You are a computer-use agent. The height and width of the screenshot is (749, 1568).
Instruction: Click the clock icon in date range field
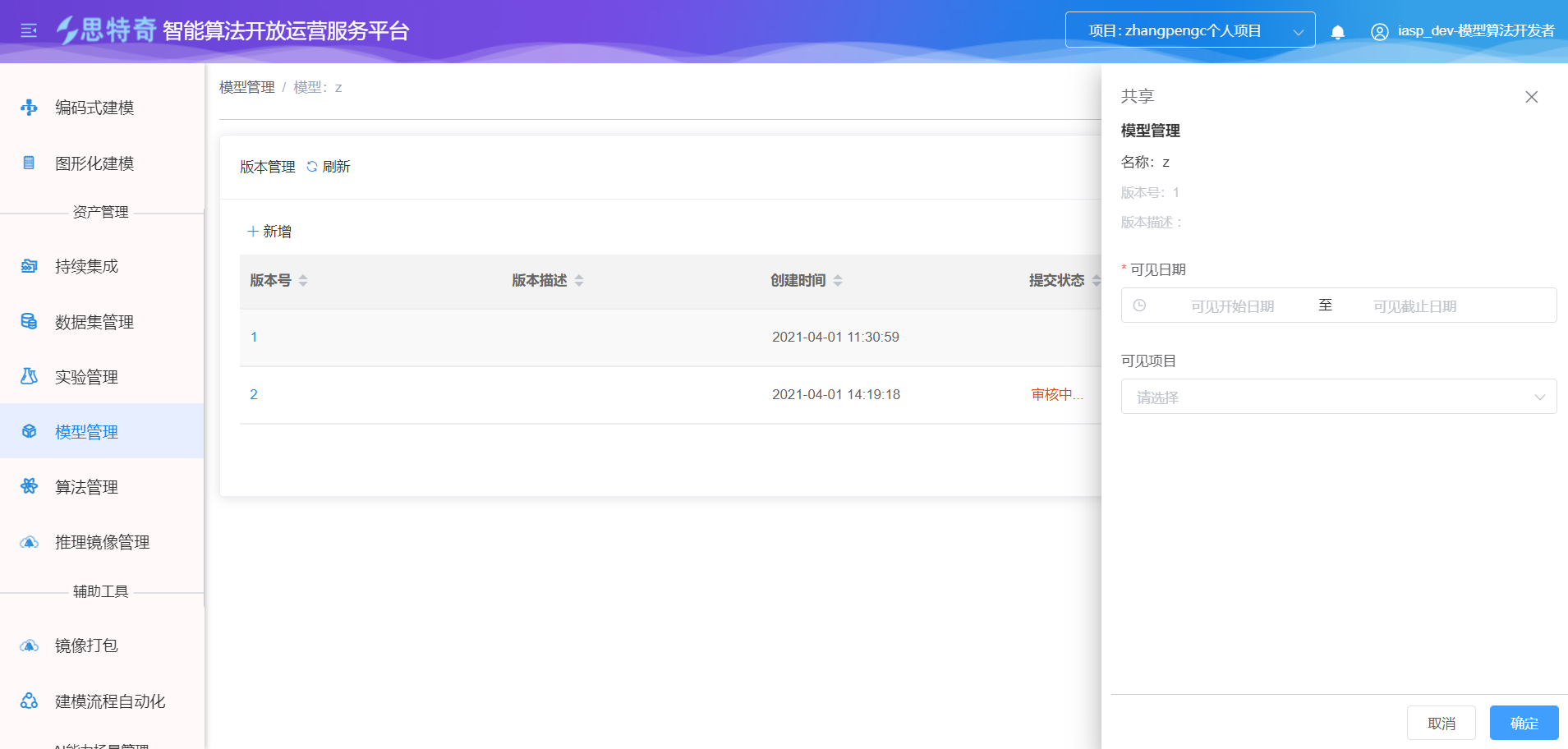(x=1139, y=306)
